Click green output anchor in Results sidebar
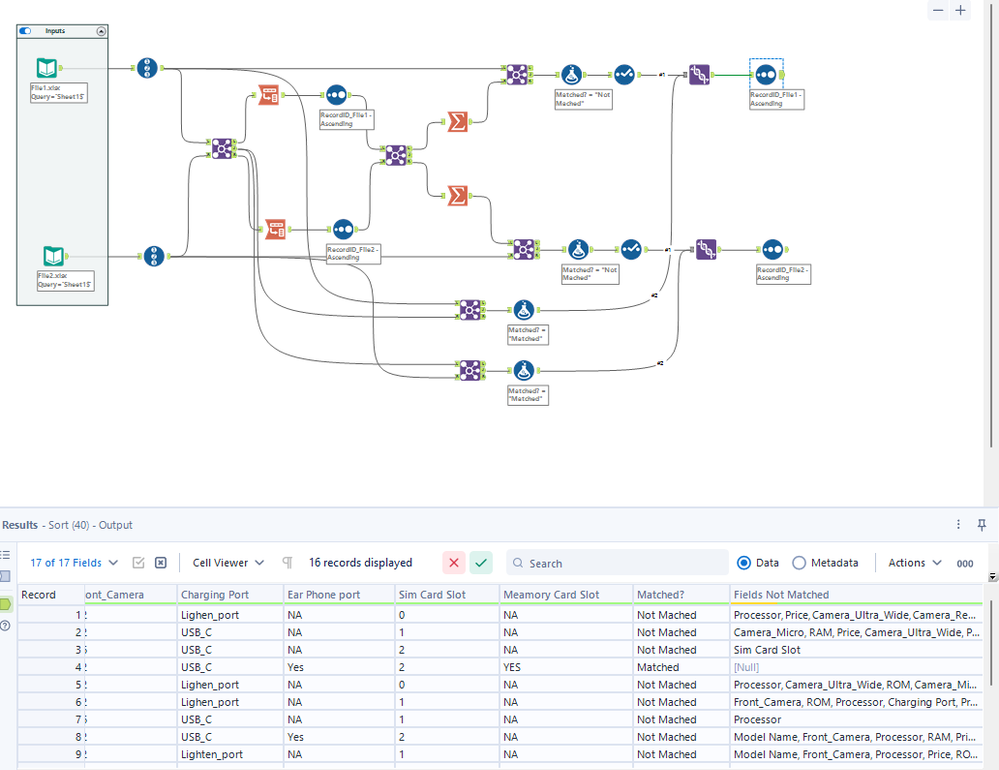 pyautogui.click(x=5, y=603)
